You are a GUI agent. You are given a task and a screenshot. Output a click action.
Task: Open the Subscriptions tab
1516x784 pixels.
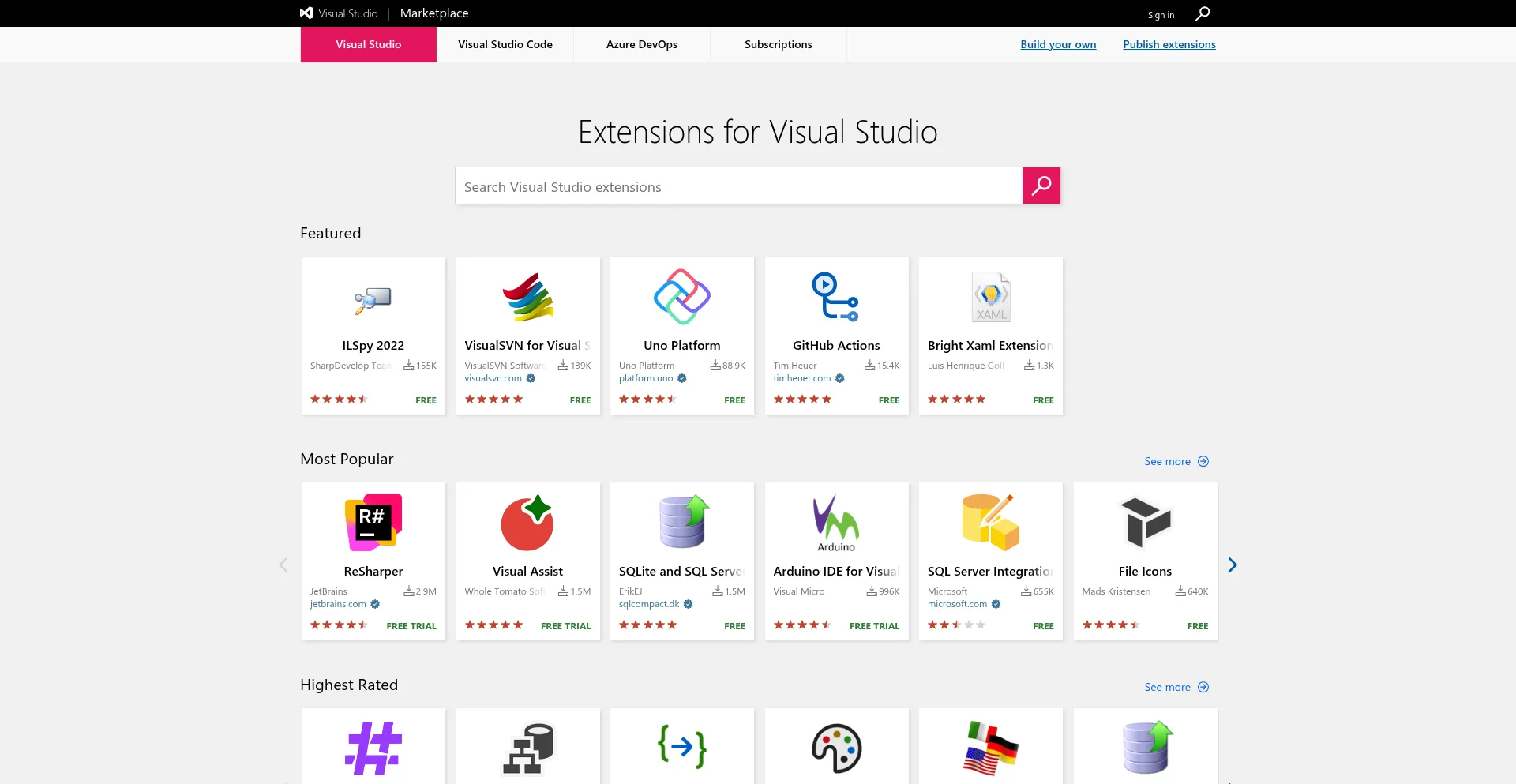[778, 44]
